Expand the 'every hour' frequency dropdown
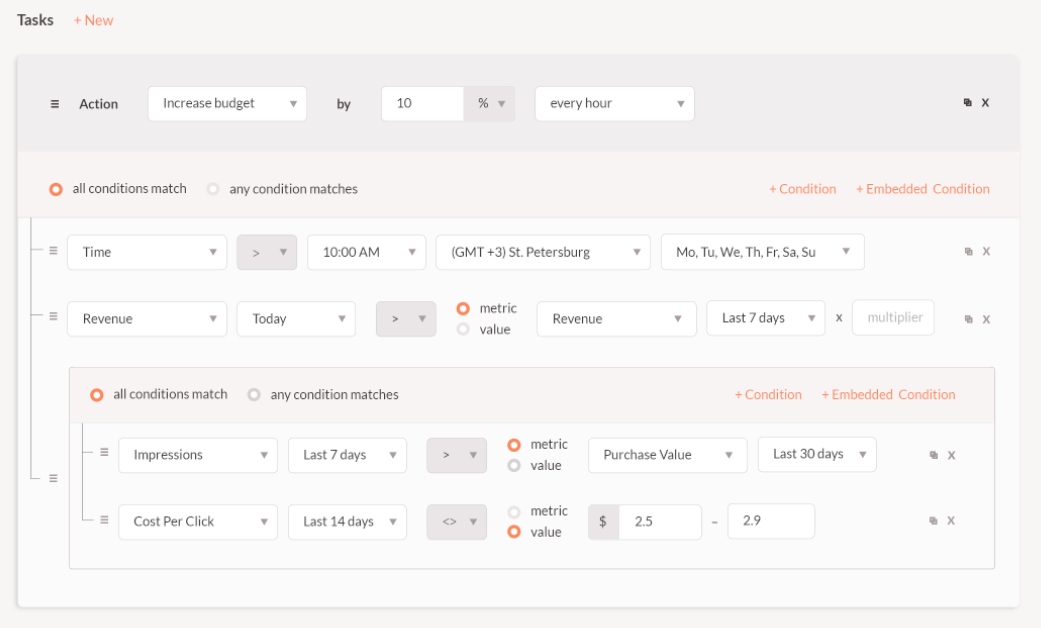 pos(614,103)
